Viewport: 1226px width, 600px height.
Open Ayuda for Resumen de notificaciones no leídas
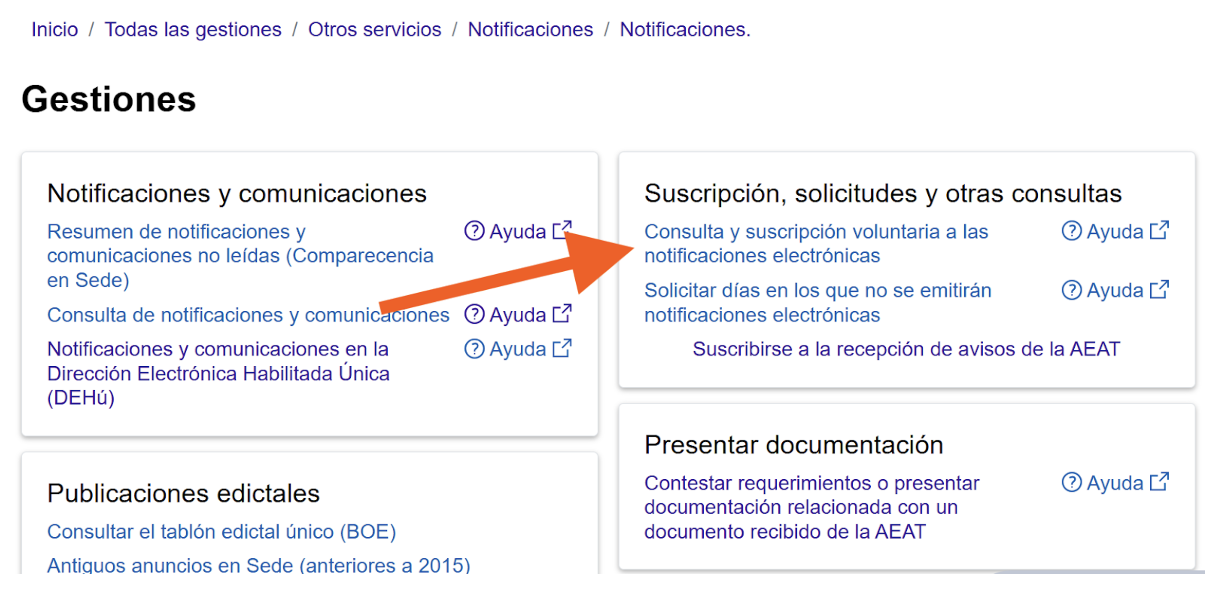click(518, 232)
